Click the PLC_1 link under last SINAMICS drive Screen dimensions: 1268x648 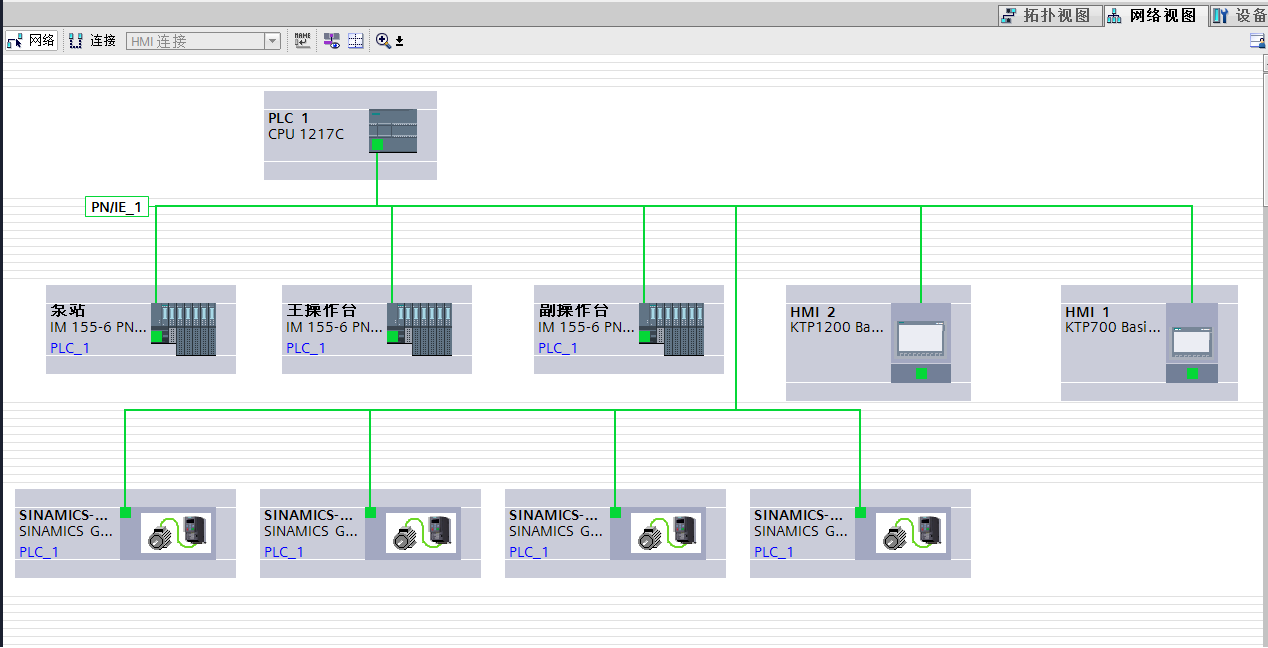(x=774, y=552)
